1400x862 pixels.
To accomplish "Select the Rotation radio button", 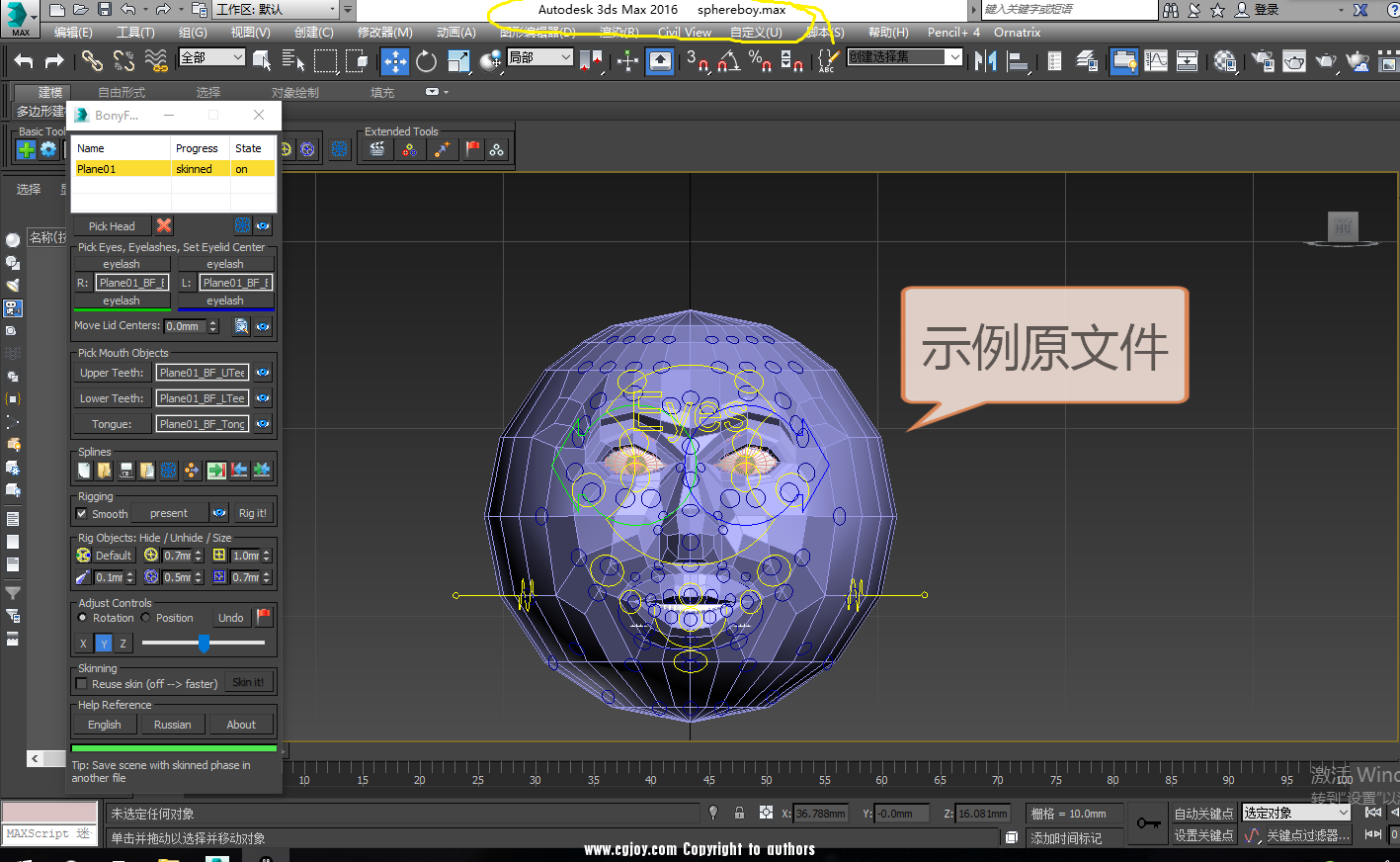I will click(x=83, y=618).
